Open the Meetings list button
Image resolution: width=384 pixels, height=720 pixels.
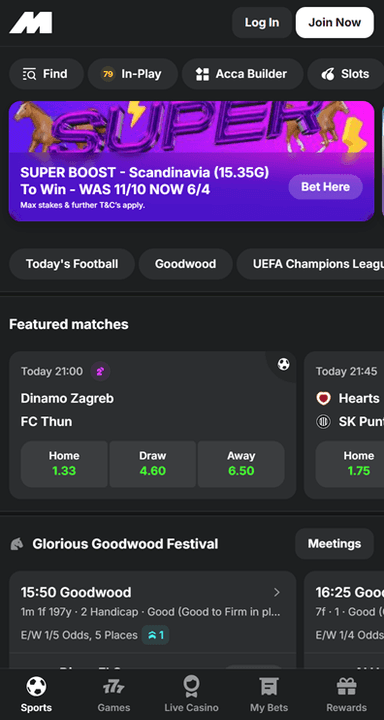click(x=334, y=544)
